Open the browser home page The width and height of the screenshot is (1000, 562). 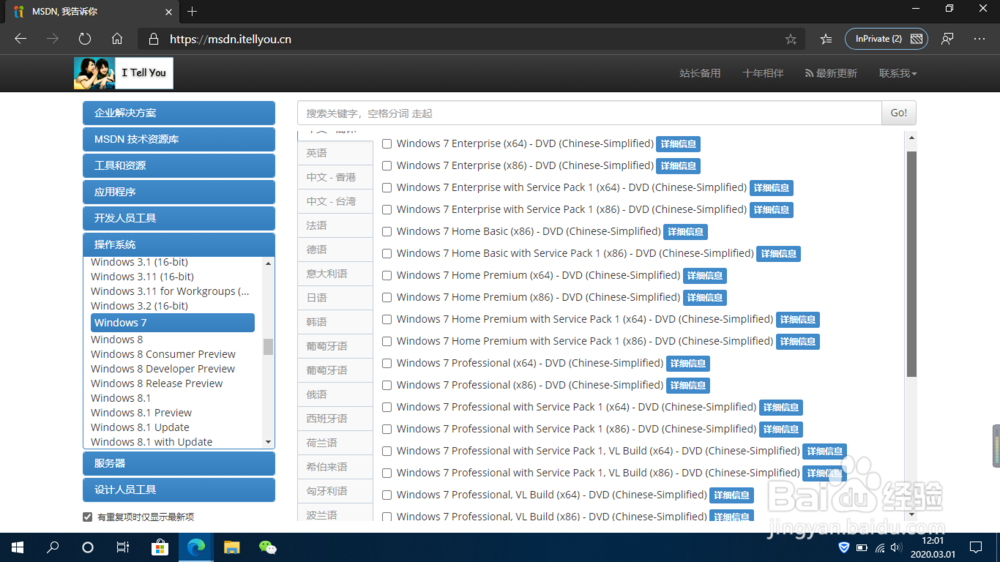coord(117,39)
